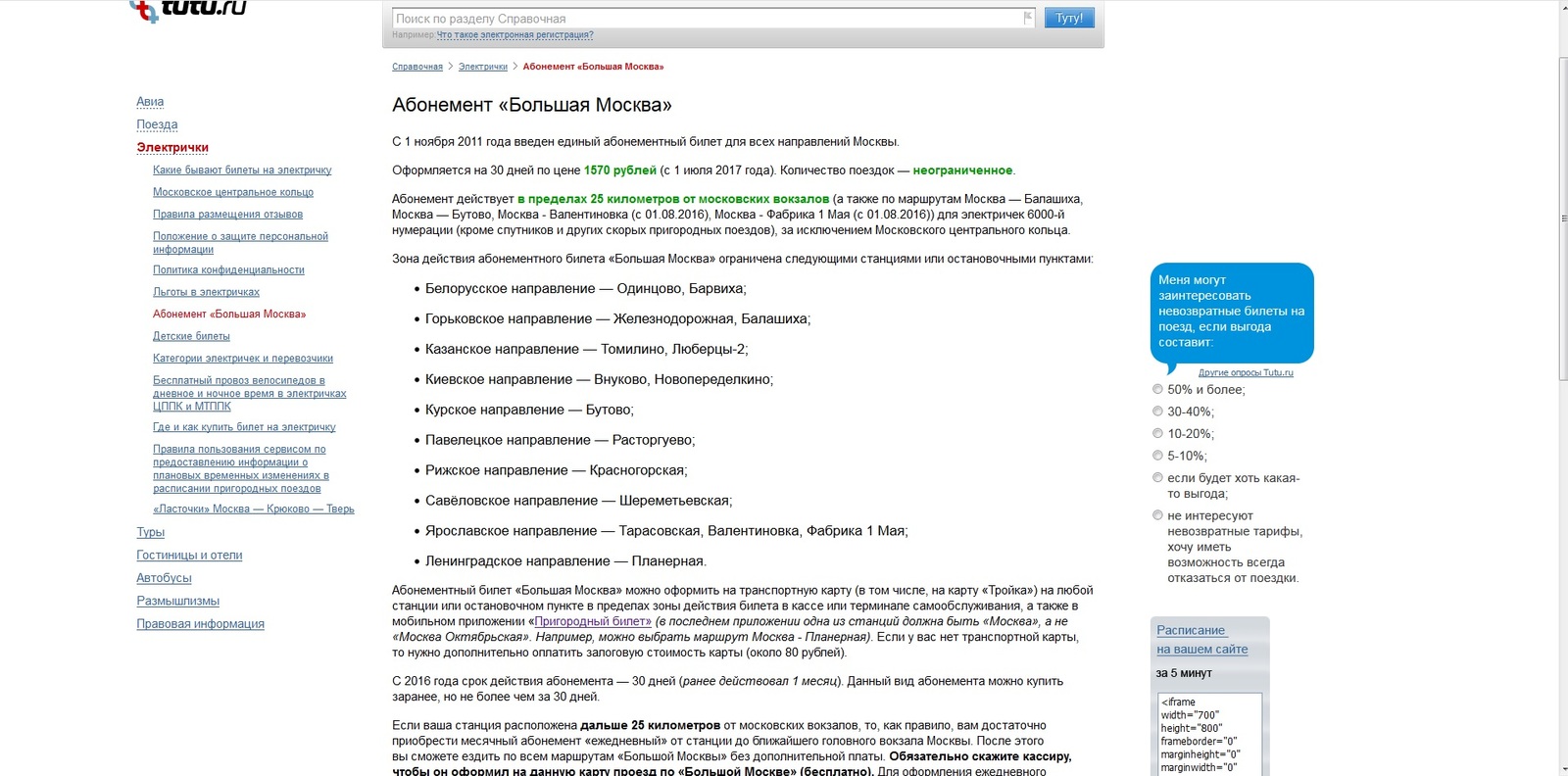Screen dimensions: 1568x776
Task: Open Расписание на вашем сайте link
Action: 1201,640
